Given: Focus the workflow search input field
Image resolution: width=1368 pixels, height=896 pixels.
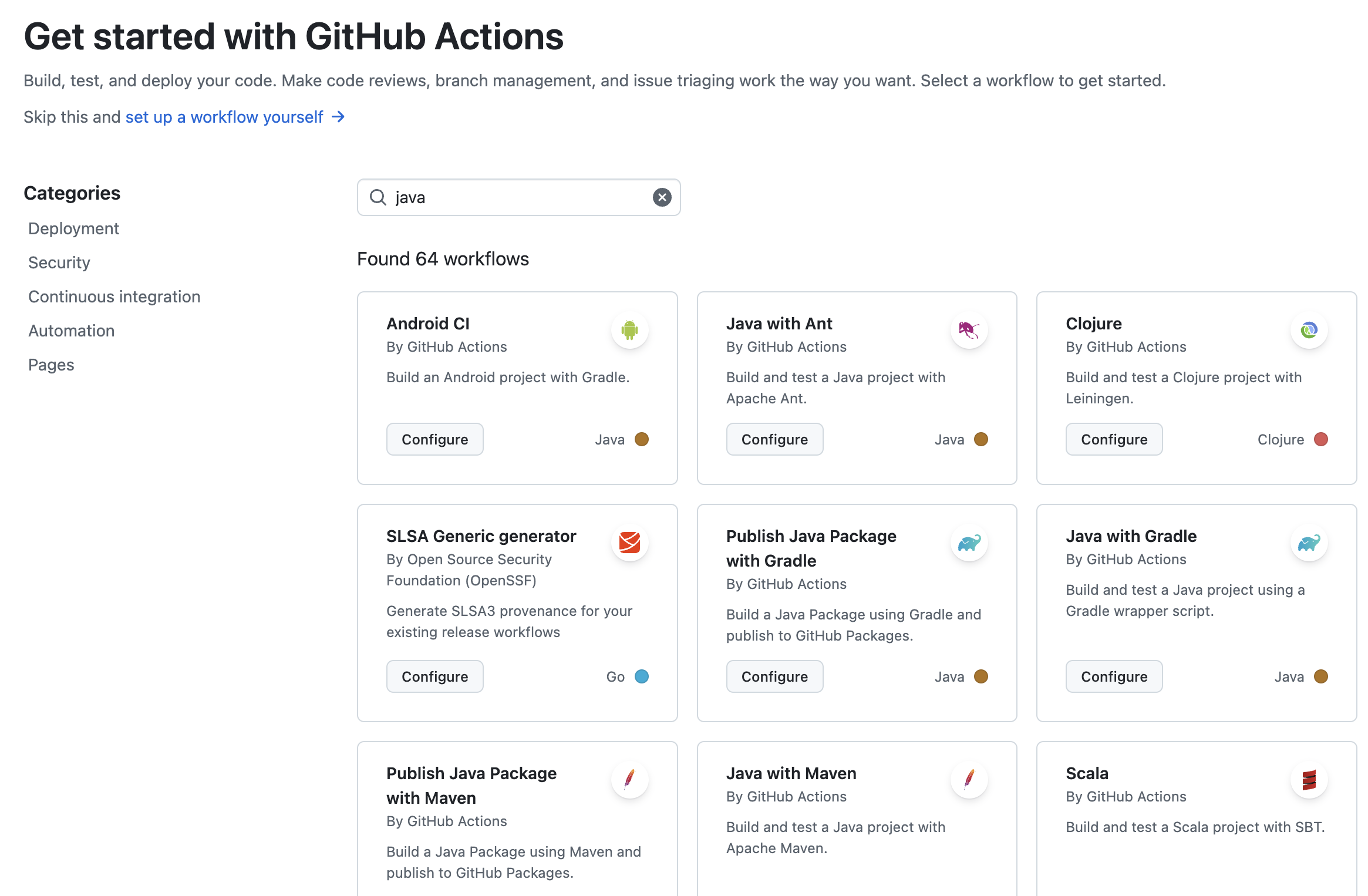Looking at the screenshot, I should click(517, 197).
